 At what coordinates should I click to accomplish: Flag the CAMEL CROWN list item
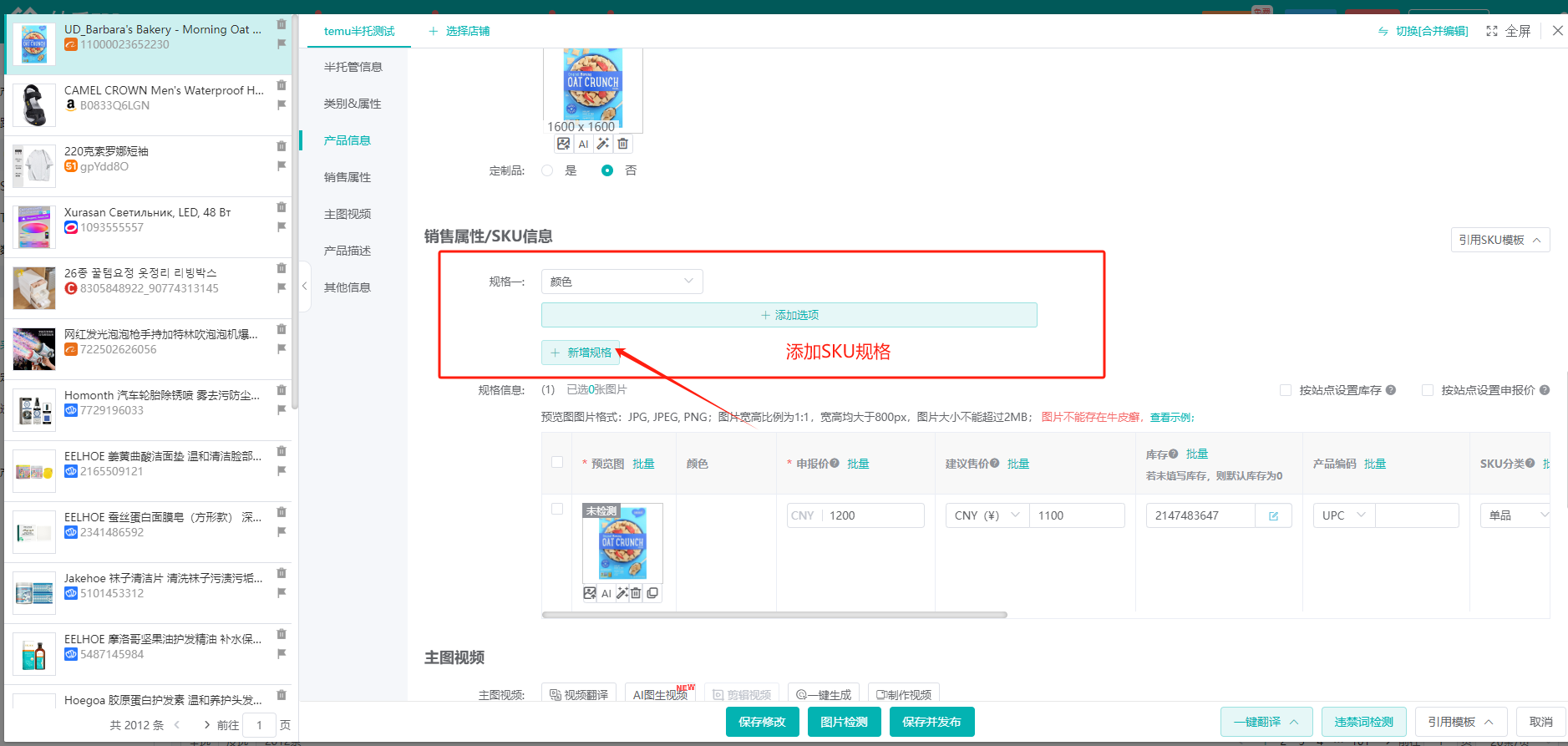(282, 104)
